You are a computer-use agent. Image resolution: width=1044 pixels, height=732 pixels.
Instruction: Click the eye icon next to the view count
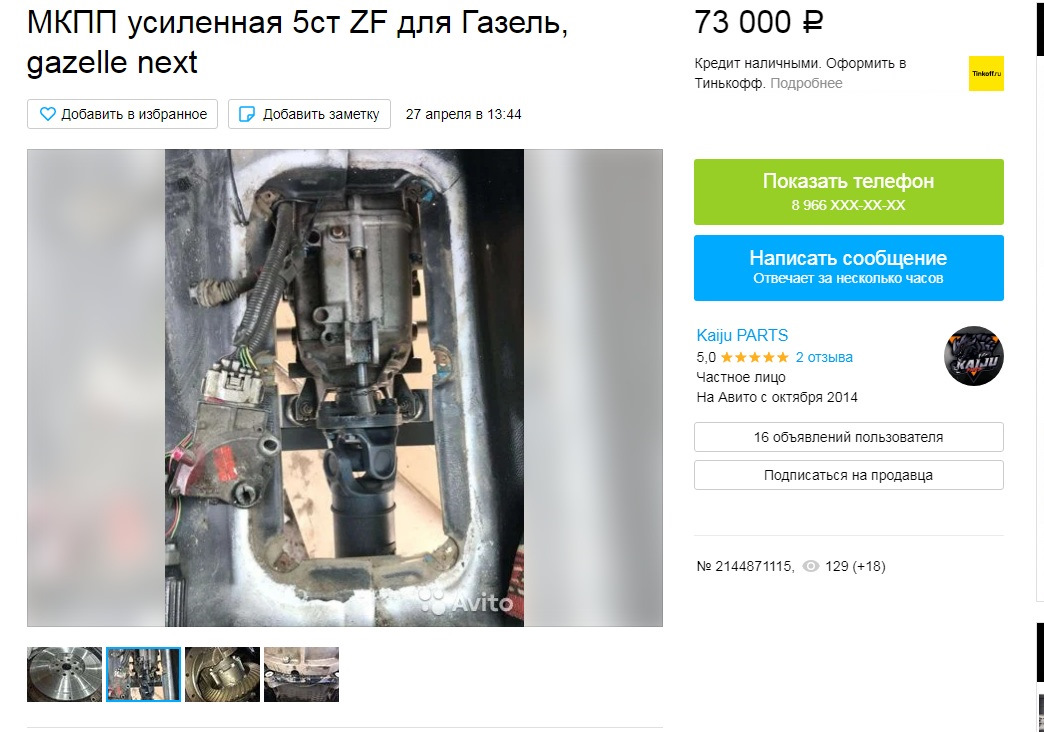pos(810,566)
